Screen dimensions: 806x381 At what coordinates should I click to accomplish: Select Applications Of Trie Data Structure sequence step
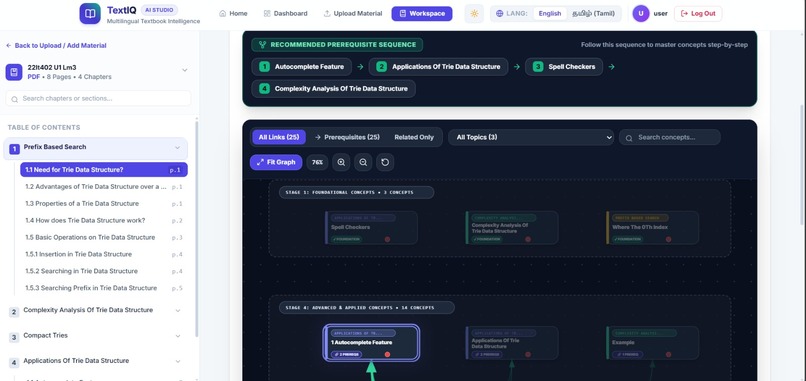click(439, 67)
